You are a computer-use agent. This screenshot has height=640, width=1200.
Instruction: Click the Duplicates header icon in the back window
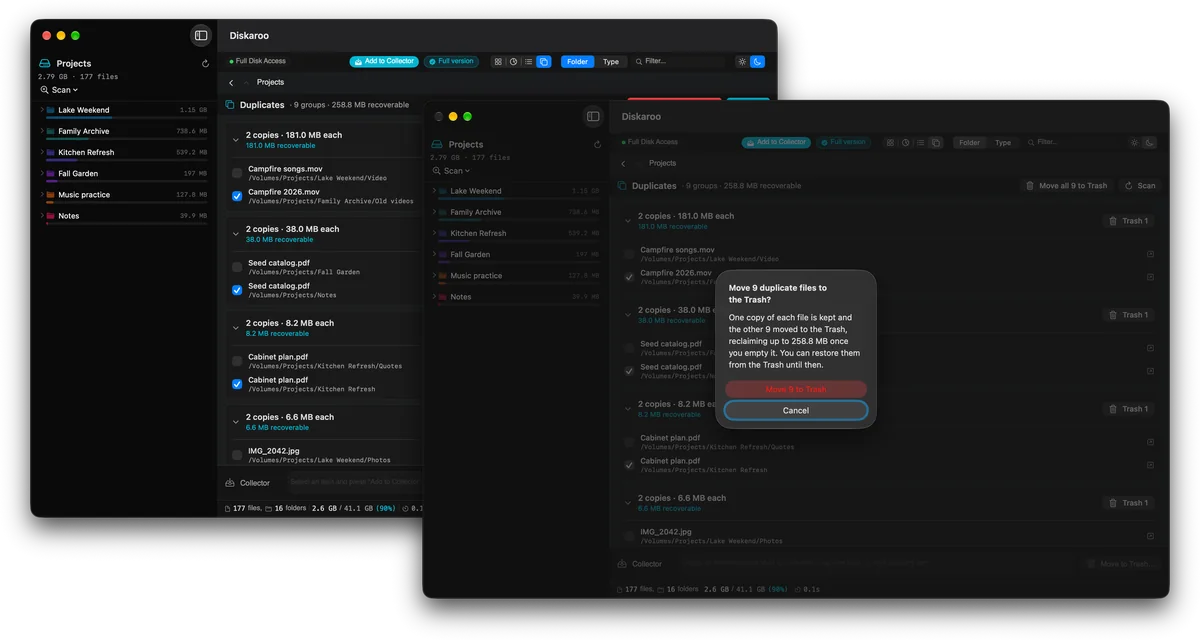[x=229, y=105]
